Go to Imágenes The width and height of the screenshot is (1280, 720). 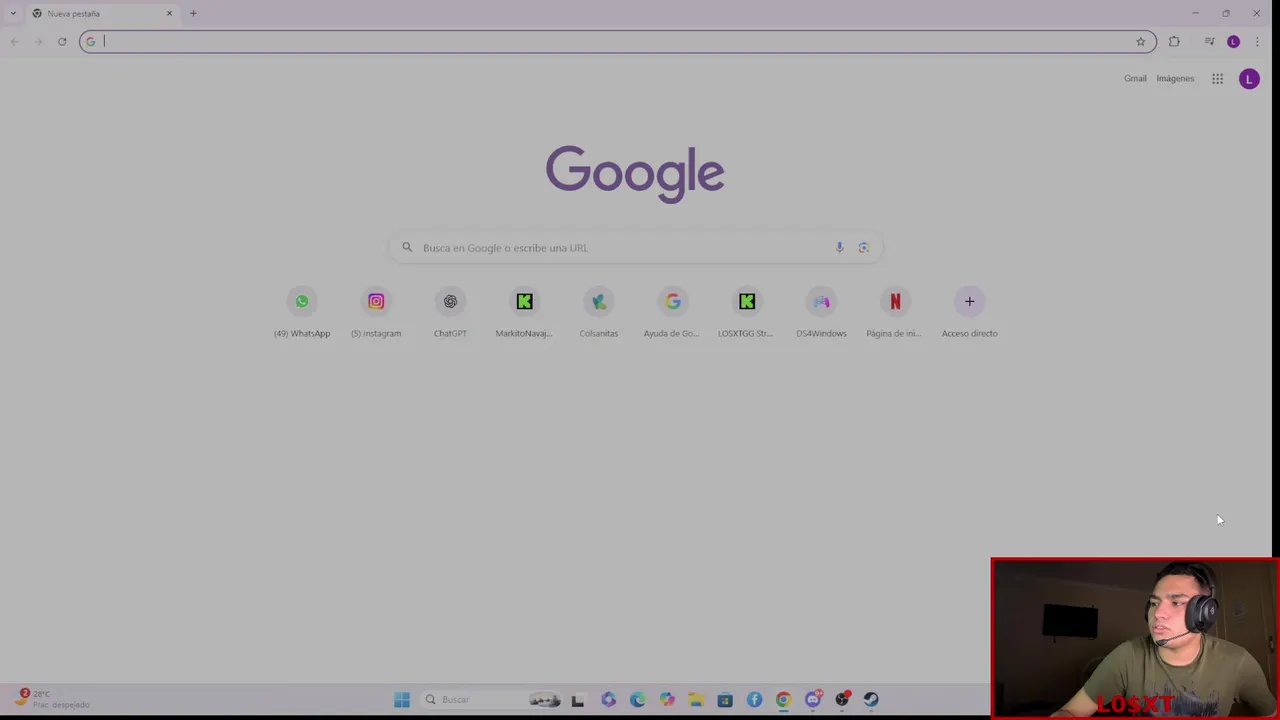(x=1175, y=79)
